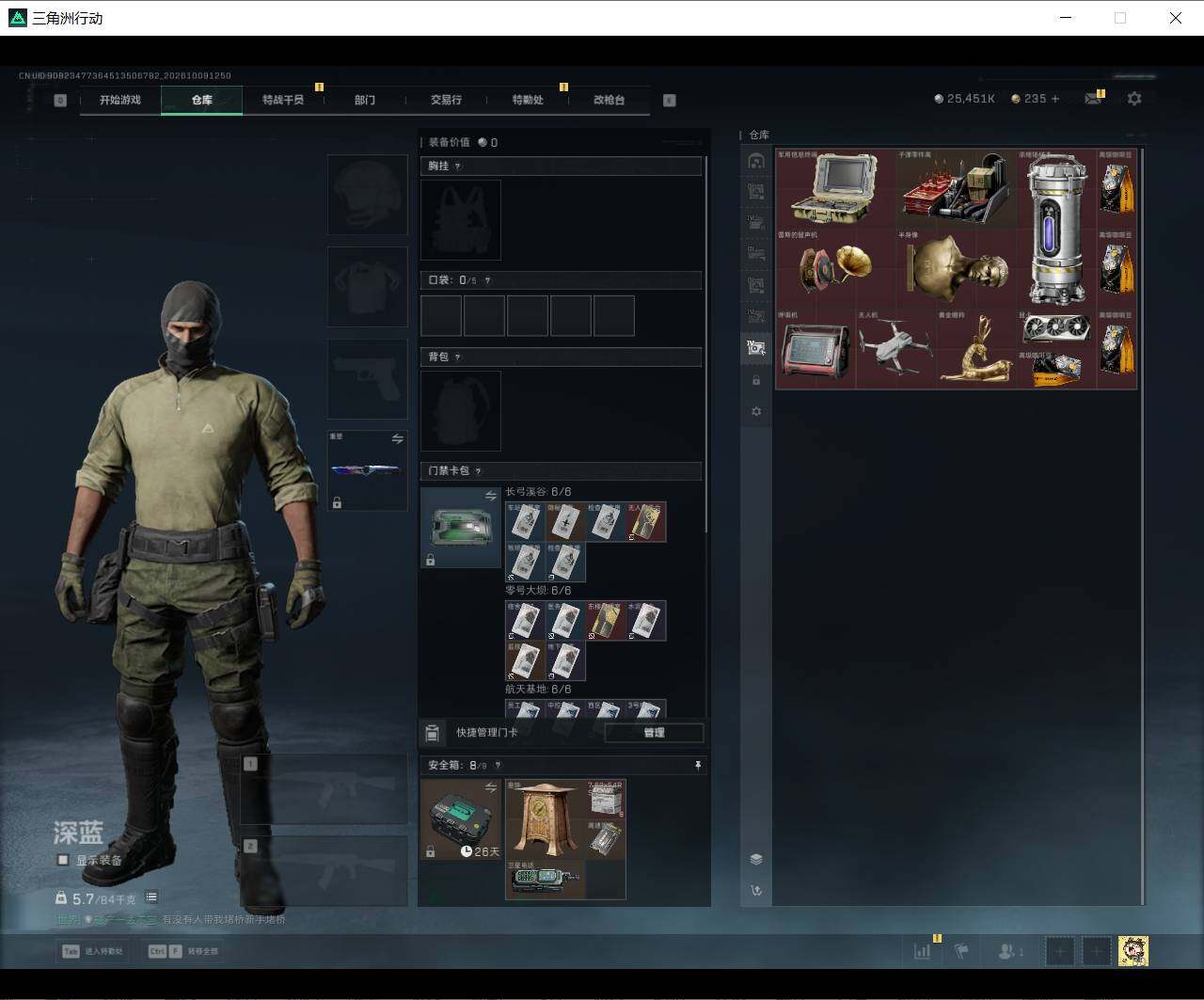Viewport: 1204px width, 1000px height.
Task: Toggle the 显示装备 checkbox
Action: (x=63, y=860)
